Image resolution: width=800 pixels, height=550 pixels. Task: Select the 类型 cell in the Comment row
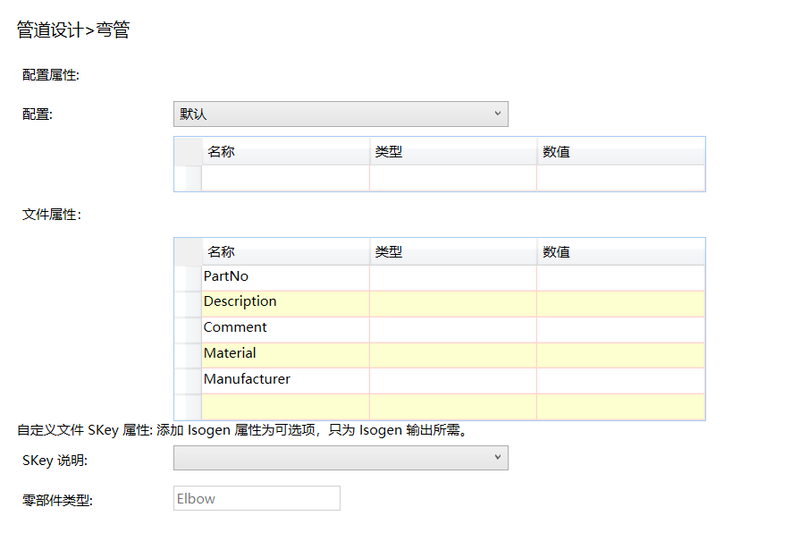tap(453, 329)
